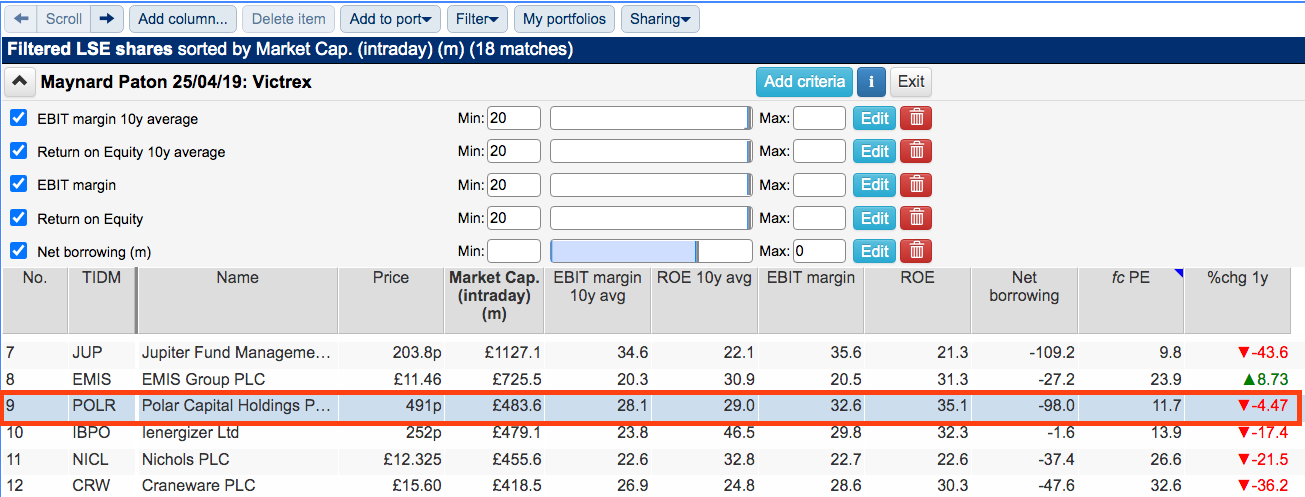The image size is (1305, 497).
Task: Click the left scroll arrow
Action: (20, 18)
